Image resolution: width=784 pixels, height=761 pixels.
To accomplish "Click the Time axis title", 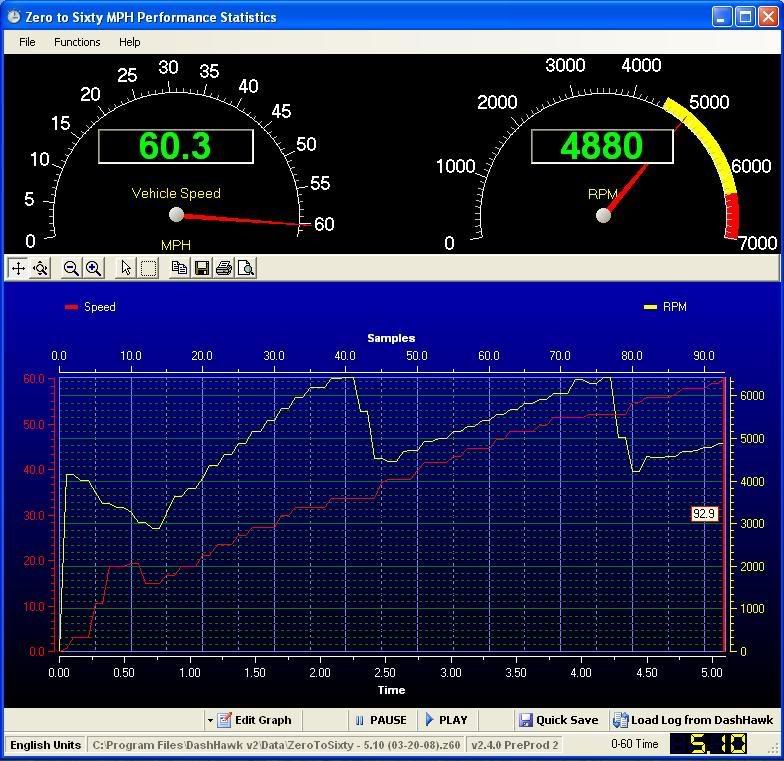I will (x=392, y=690).
